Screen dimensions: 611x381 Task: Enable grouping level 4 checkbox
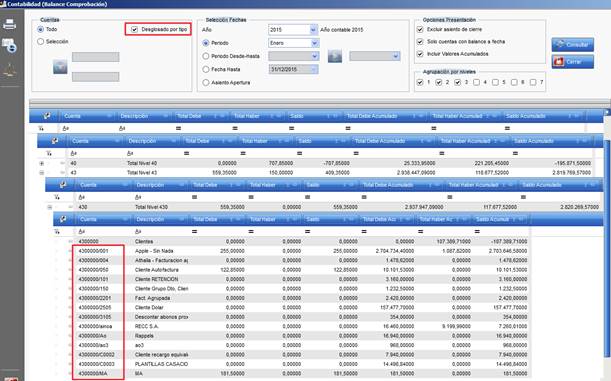point(476,82)
